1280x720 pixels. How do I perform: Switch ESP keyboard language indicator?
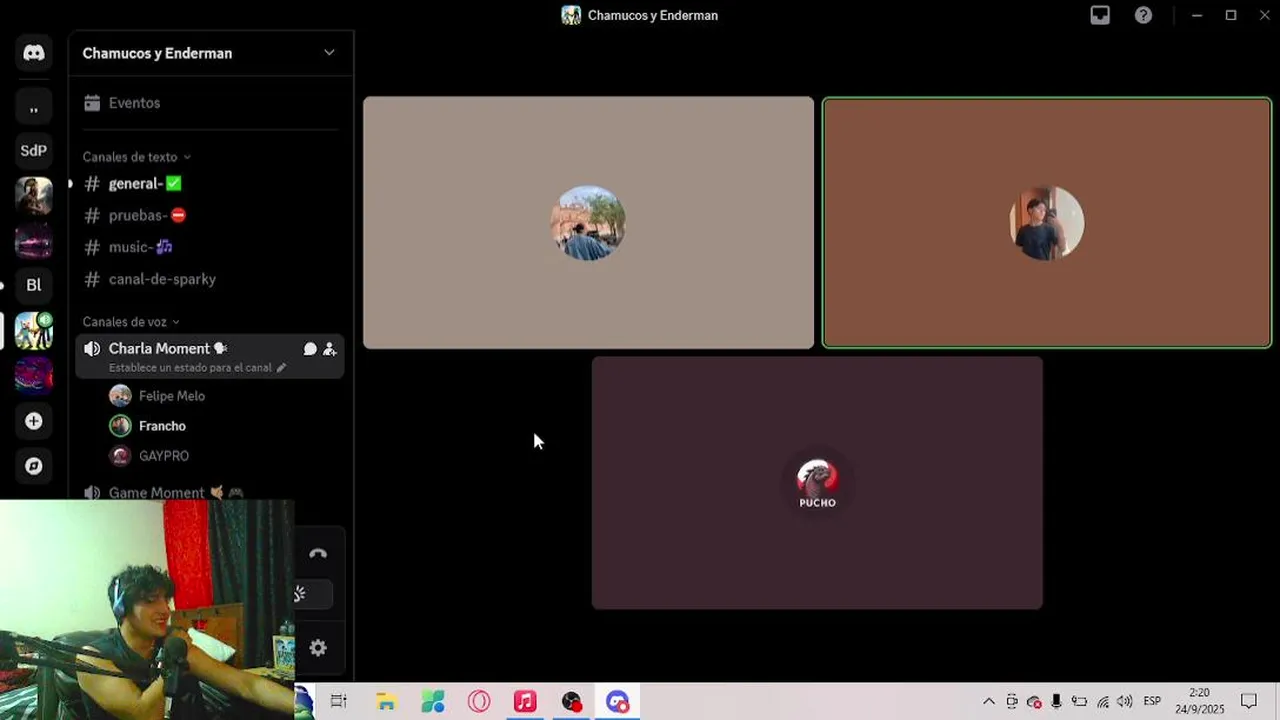[1152, 702]
